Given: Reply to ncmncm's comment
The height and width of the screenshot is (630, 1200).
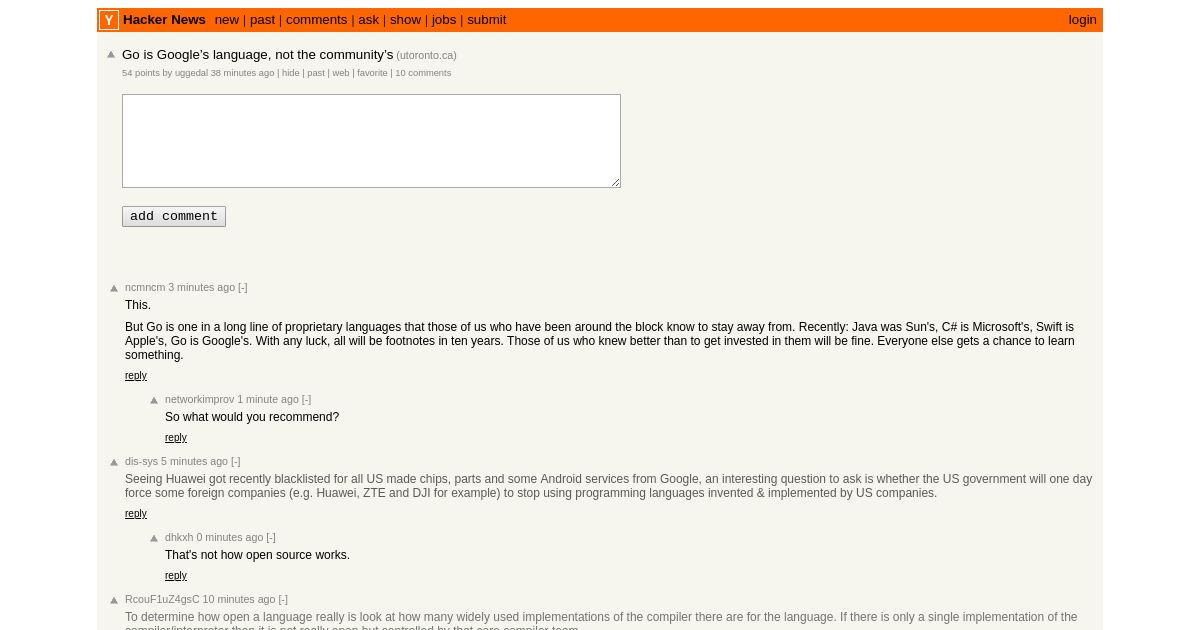Looking at the screenshot, I should (x=136, y=376).
